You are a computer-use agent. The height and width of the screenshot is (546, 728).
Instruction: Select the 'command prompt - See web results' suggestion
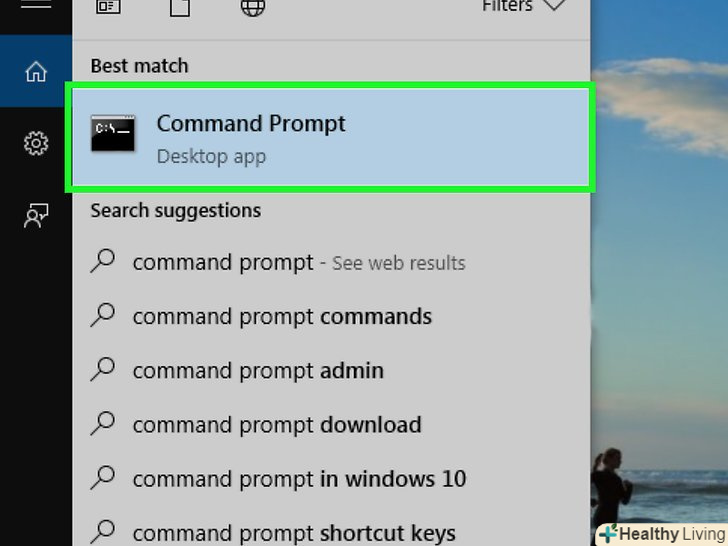coord(331,262)
